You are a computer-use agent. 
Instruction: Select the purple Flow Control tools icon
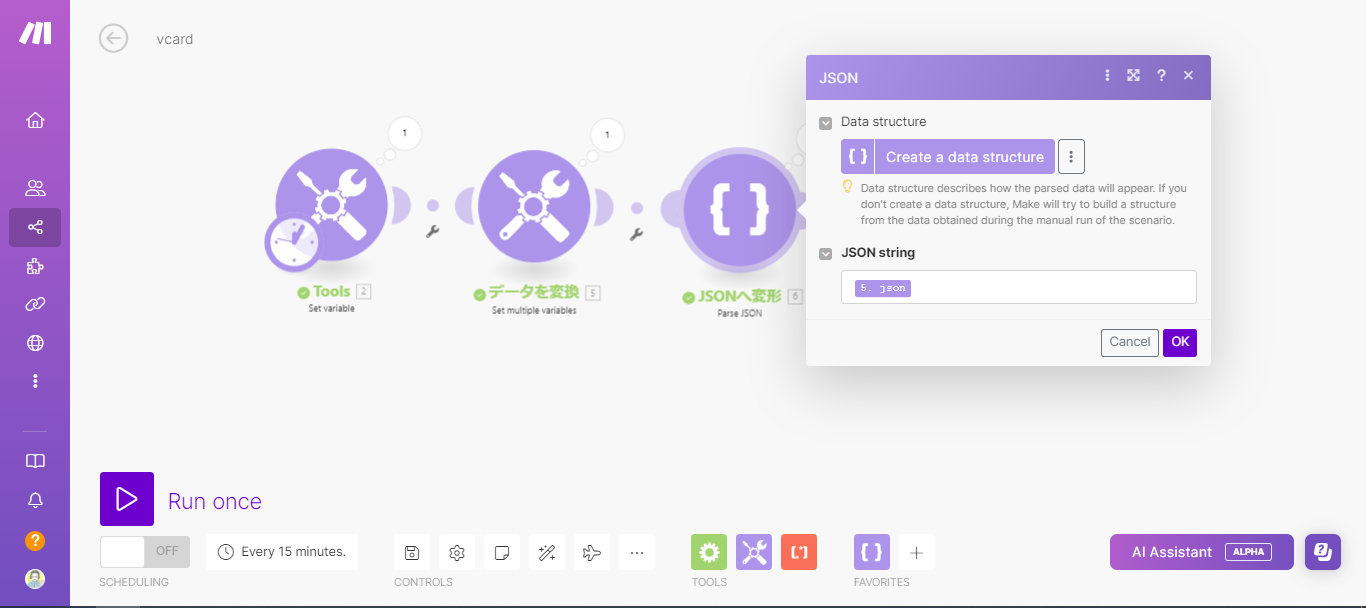pyautogui.click(x=753, y=551)
